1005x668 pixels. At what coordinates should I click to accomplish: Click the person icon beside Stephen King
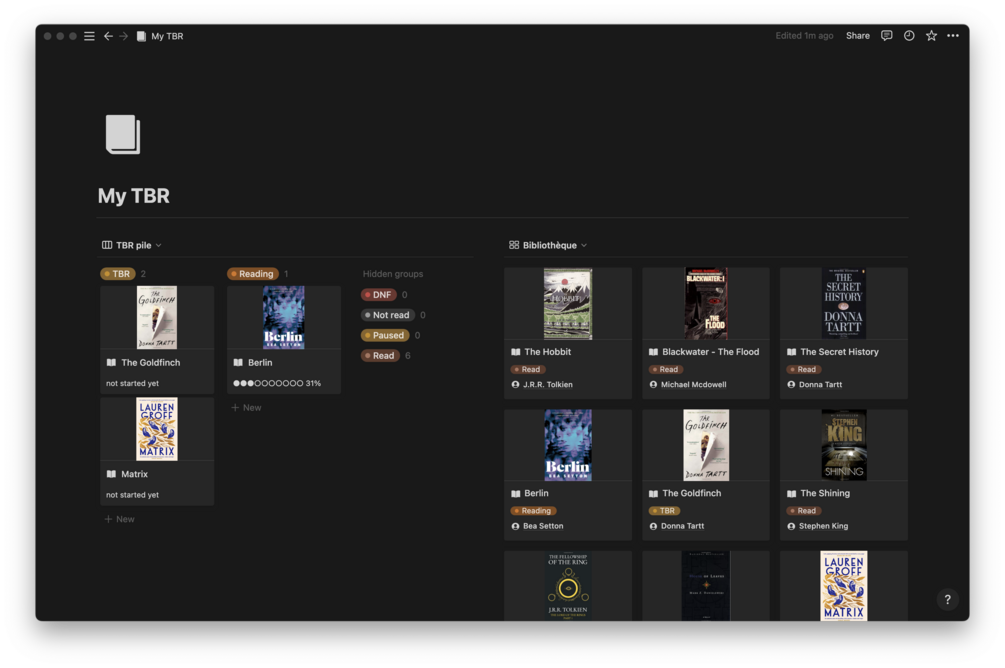792,526
